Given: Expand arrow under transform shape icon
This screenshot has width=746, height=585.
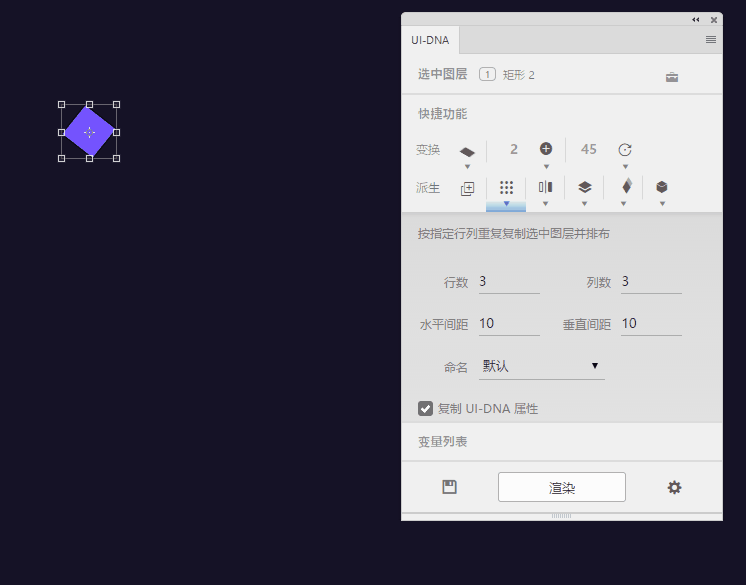Looking at the screenshot, I should (x=467, y=166).
